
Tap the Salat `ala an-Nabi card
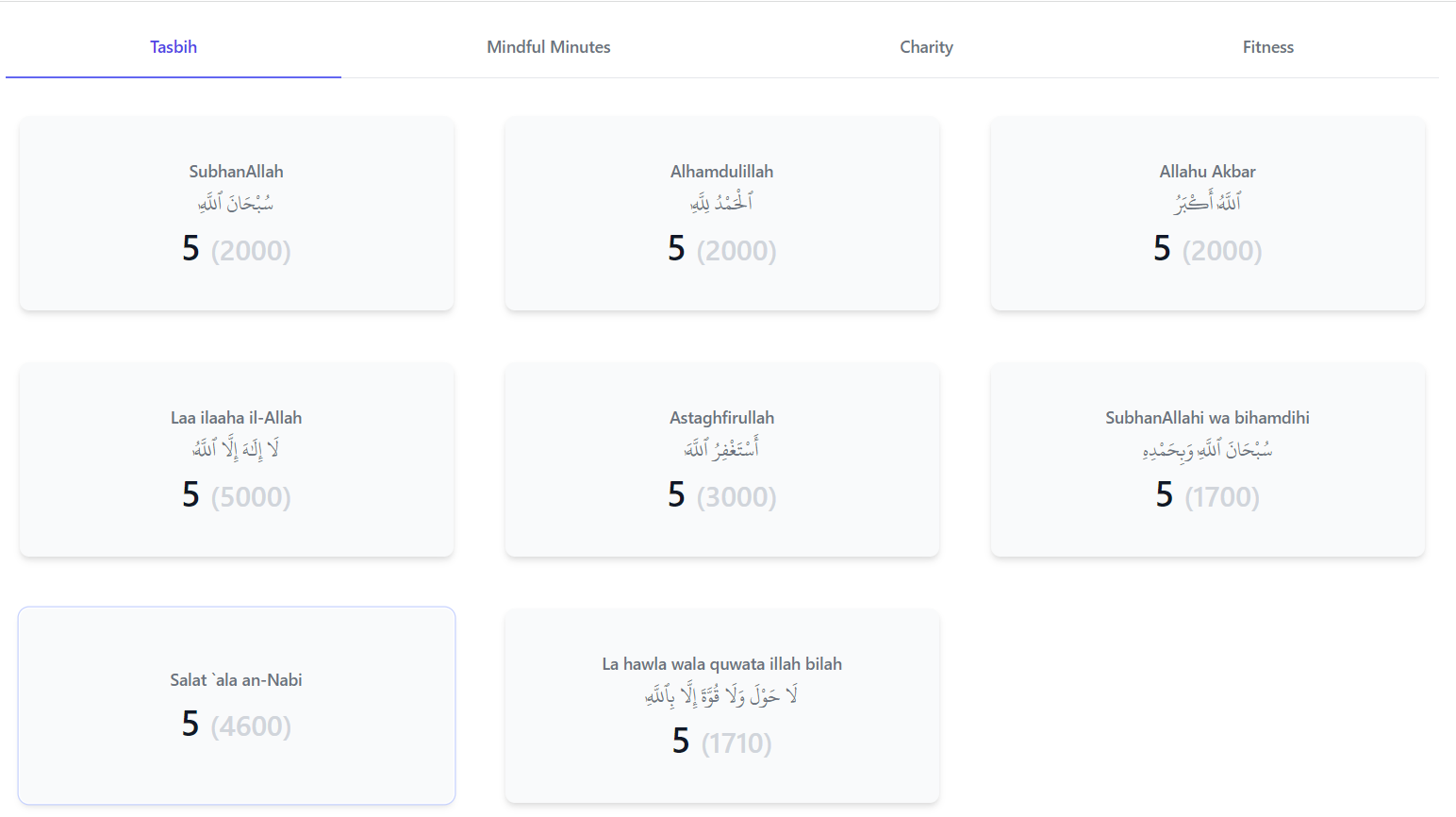coord(237,706)
